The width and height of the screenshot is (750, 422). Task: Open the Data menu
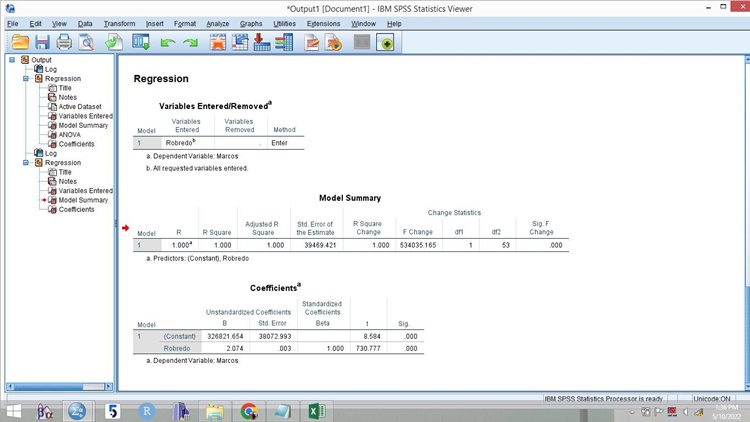coord(85,23)
